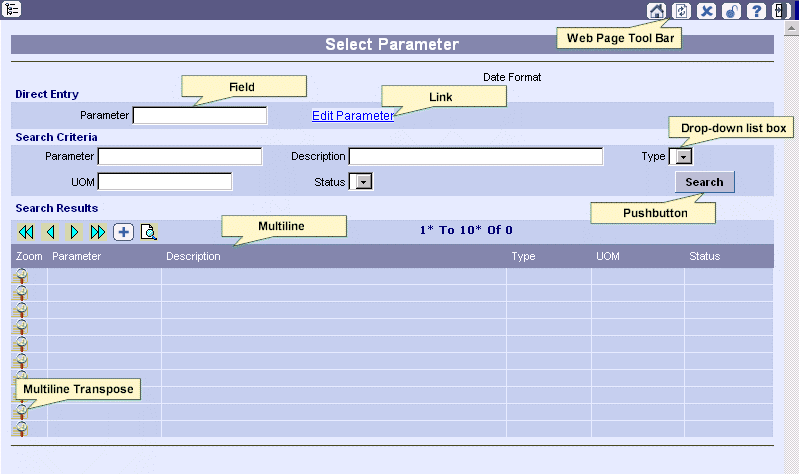Click the X cancel toolbar icon

click(x=706, y=11)
